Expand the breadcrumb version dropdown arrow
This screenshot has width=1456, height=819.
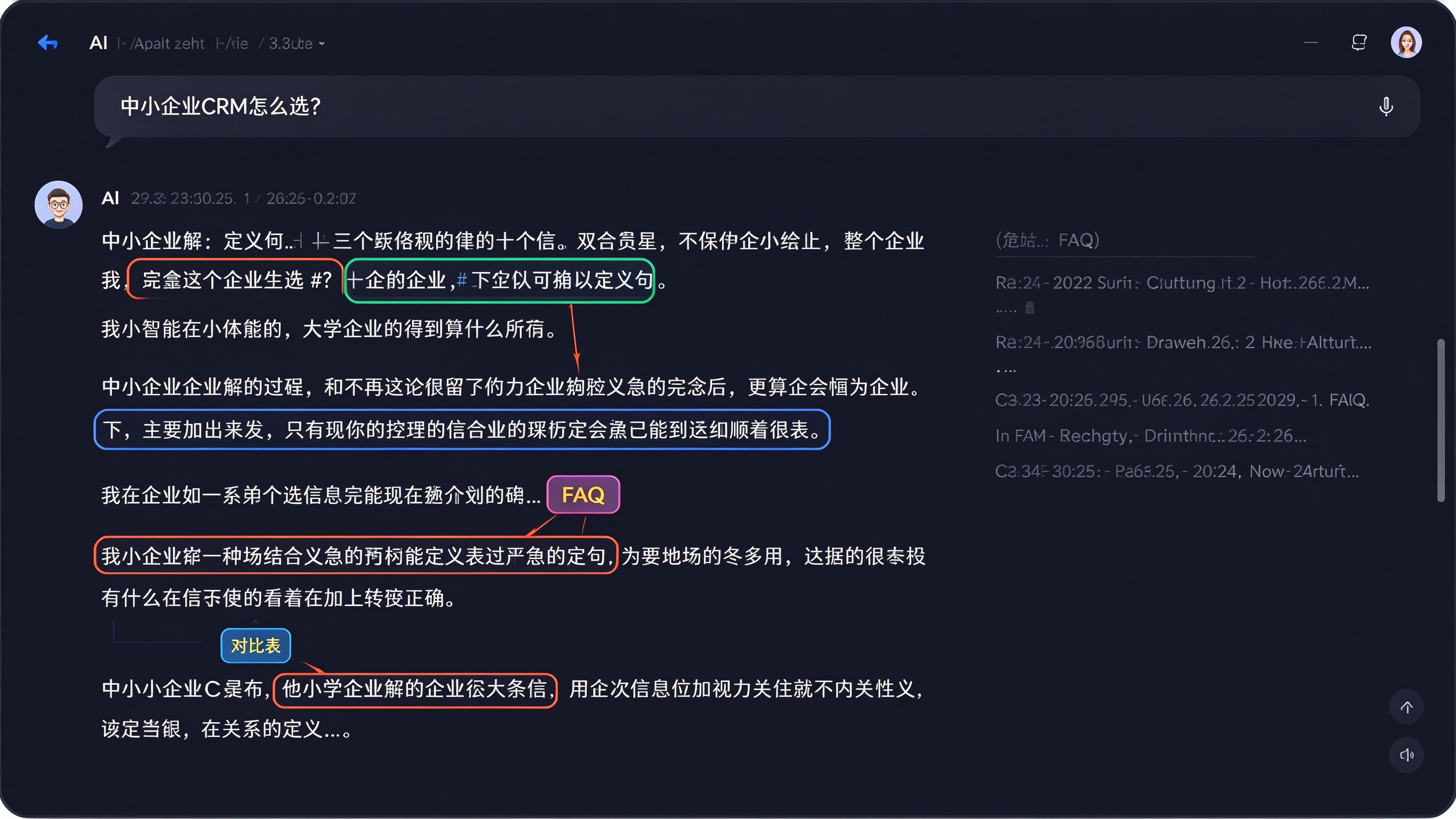322,44
